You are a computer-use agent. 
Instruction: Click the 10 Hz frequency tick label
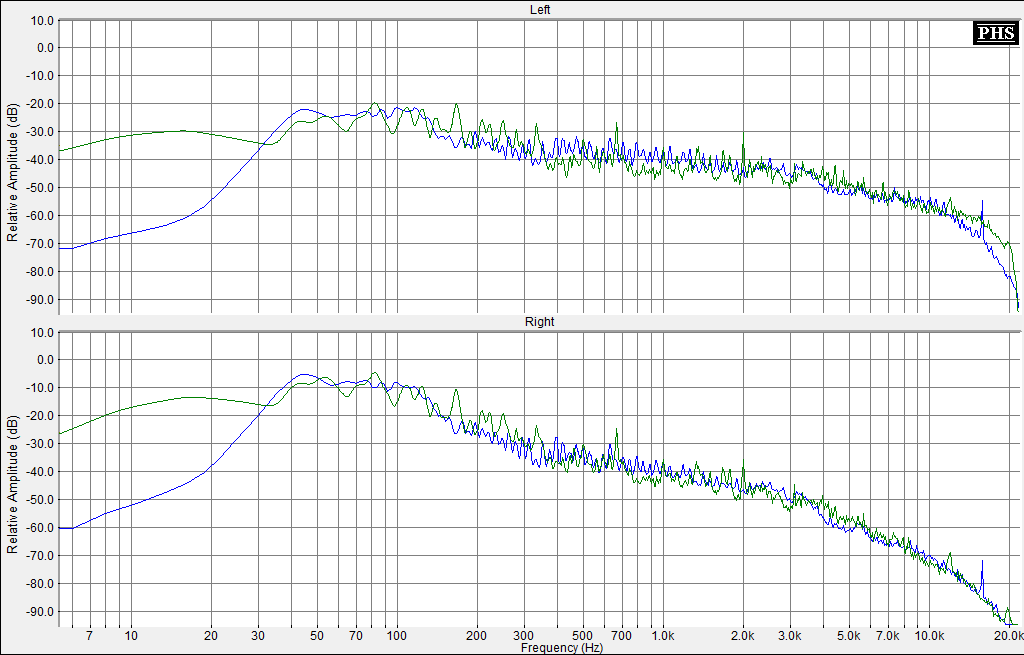131,636
